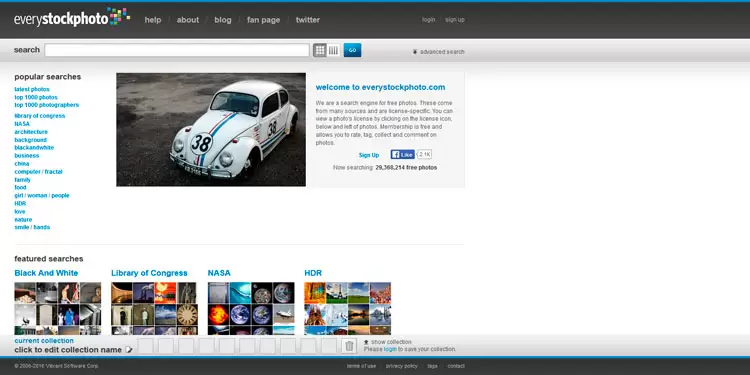Open HDR thumbnail collage
Viewport: 750px width, 375px height.
(x=348, y=309)
